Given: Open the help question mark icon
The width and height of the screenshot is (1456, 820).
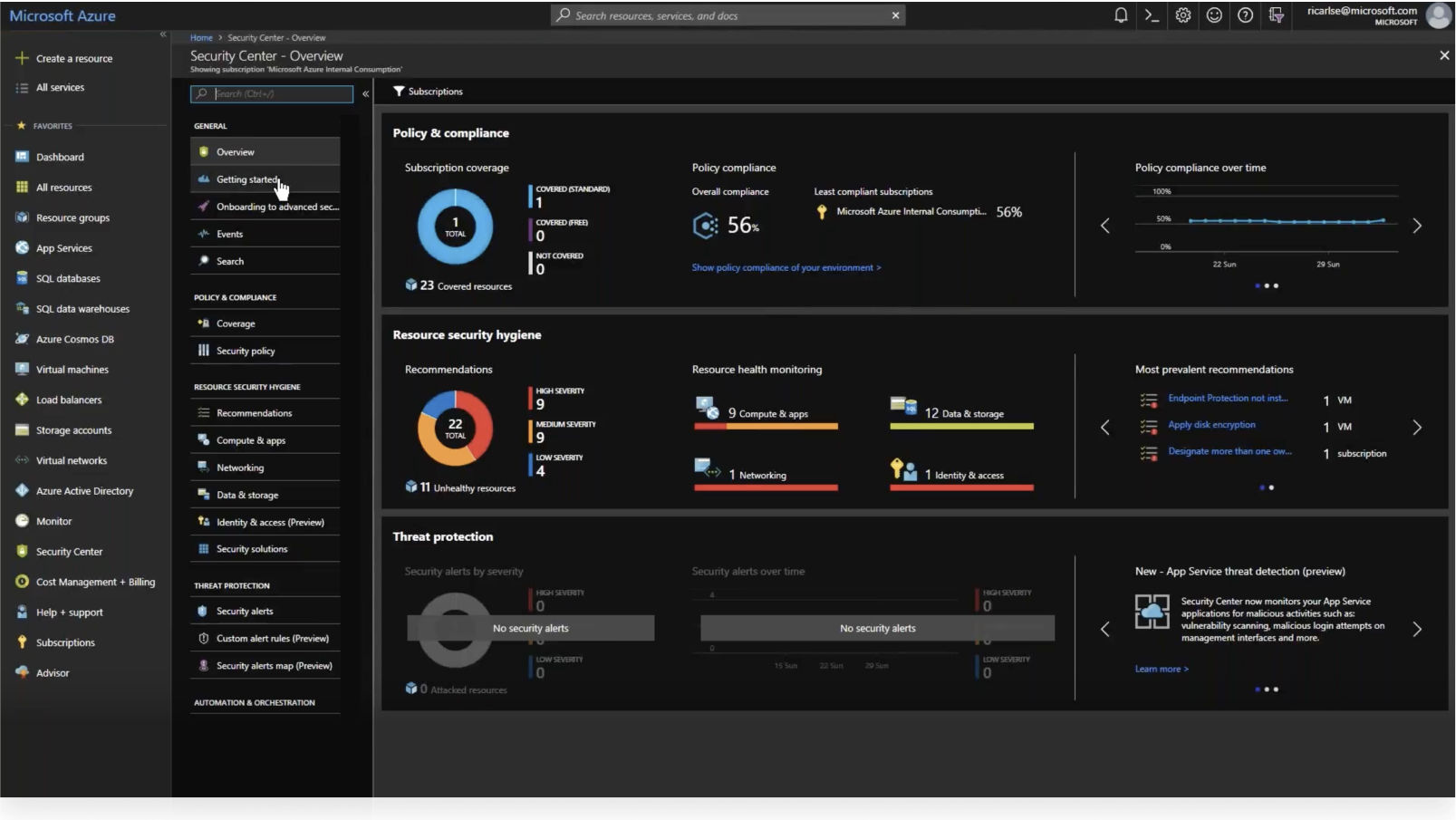Looking at the screenshot, I should [1246, 15].
